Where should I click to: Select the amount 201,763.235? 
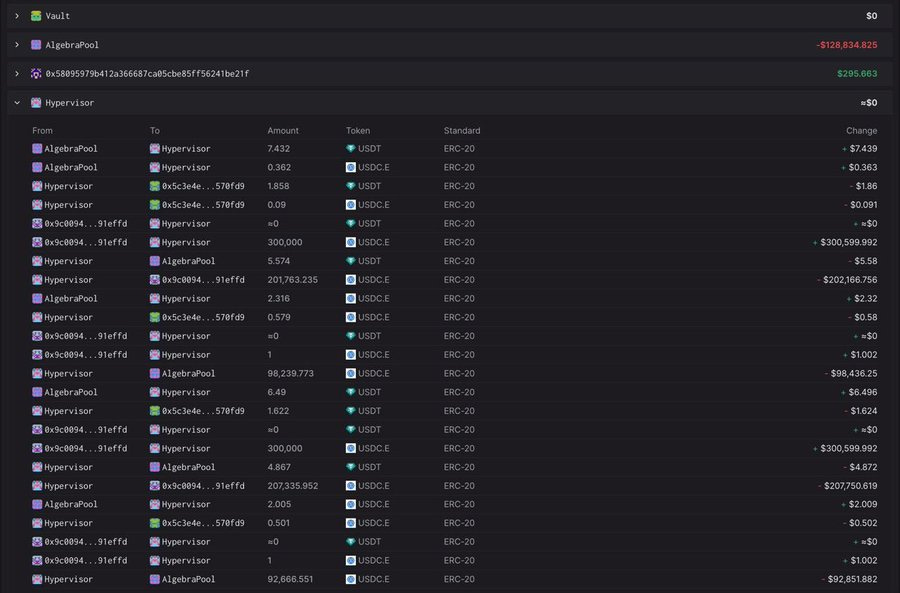(x=293, y=280)
